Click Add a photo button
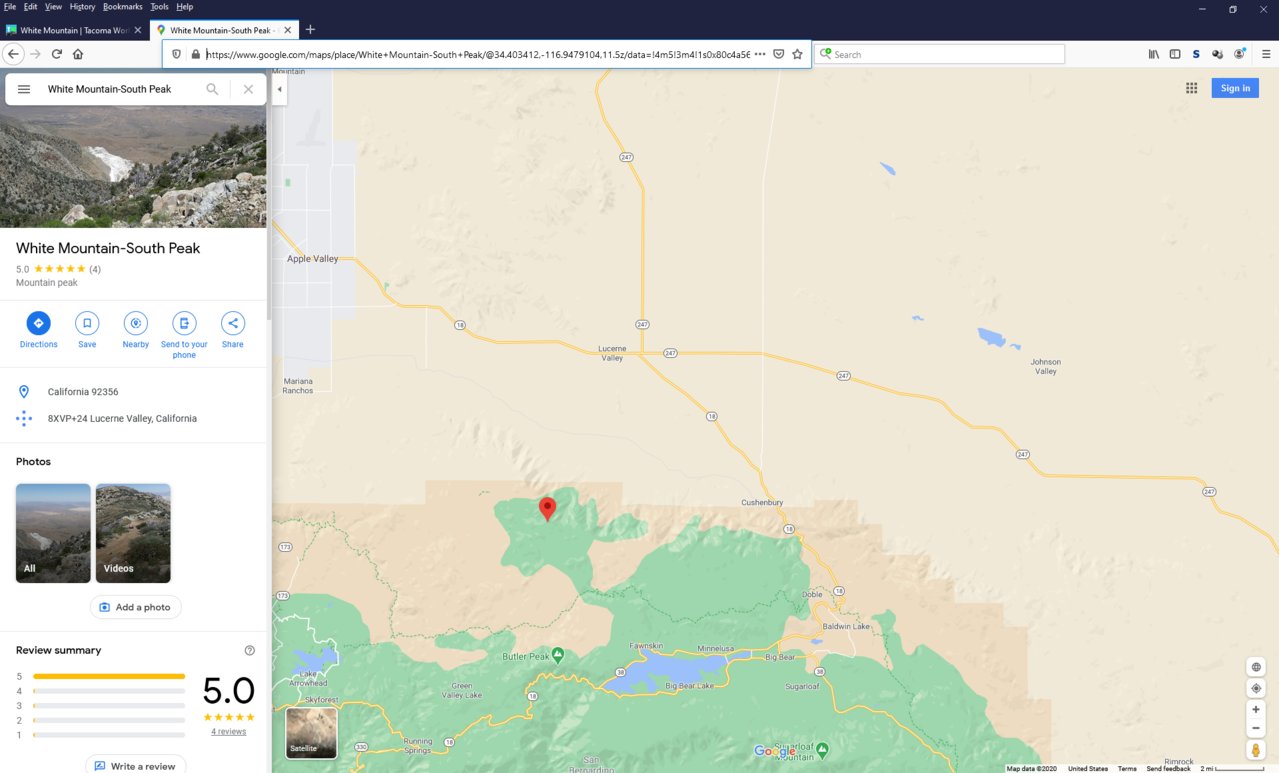 click(136, 607)
